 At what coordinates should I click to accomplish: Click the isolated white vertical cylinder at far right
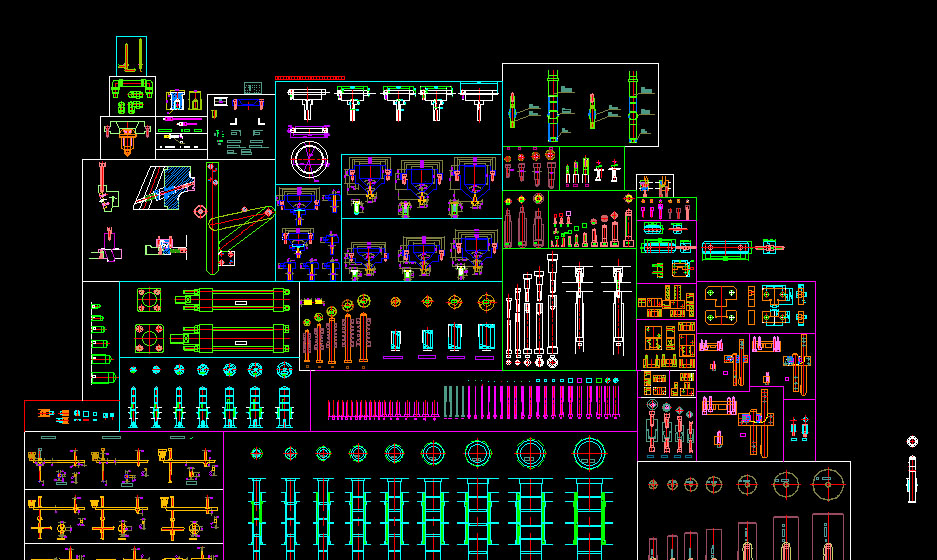pyautogui.click(x=912, y=479)
